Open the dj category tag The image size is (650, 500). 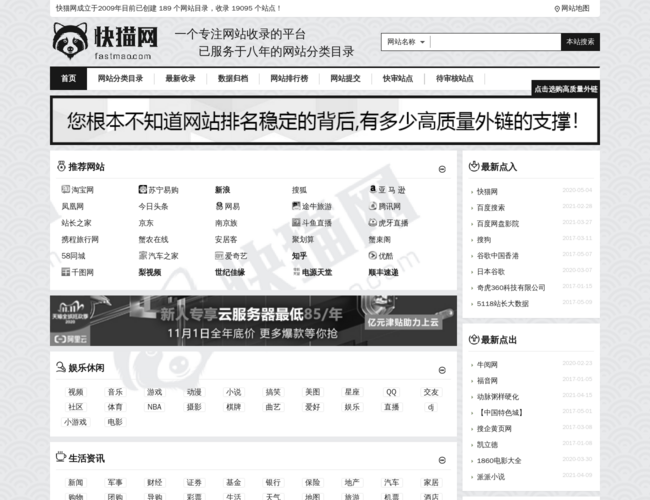[x=431, y=407]
